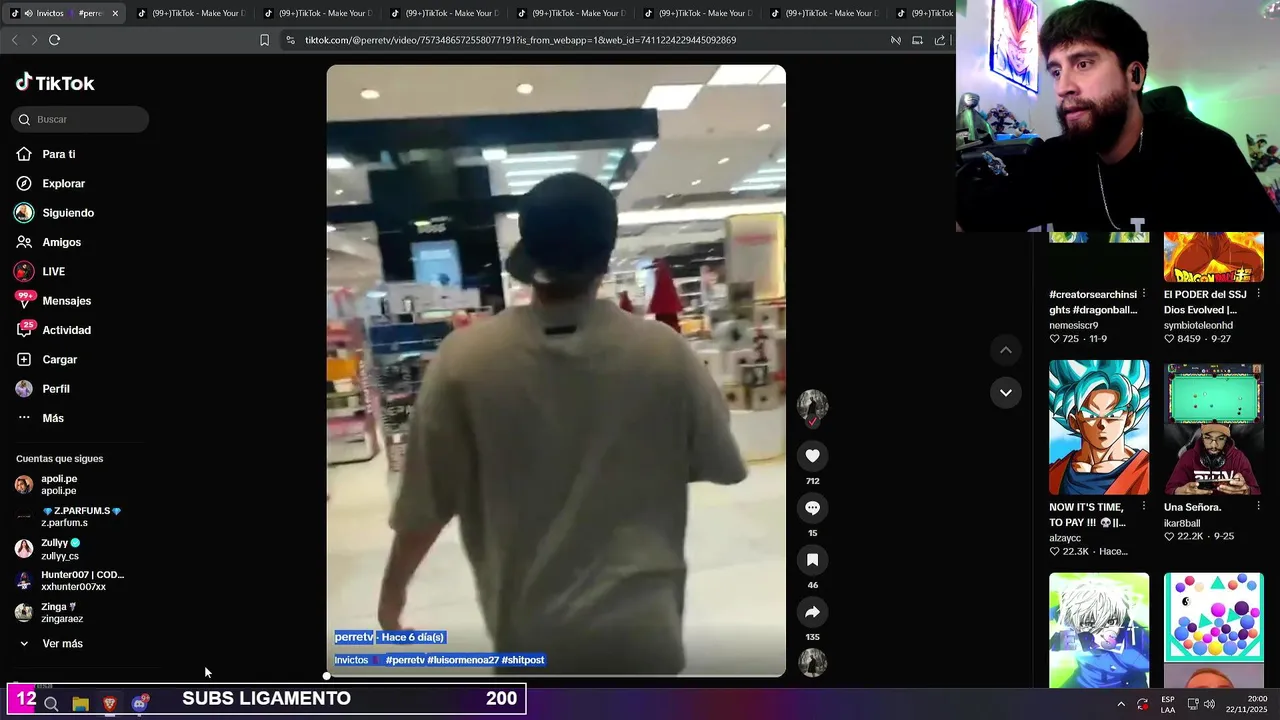Viewport: 1280px width, 720px height.
Task: Like the video with heart icon
Action: pyautogui.click(x=812, y=456)
